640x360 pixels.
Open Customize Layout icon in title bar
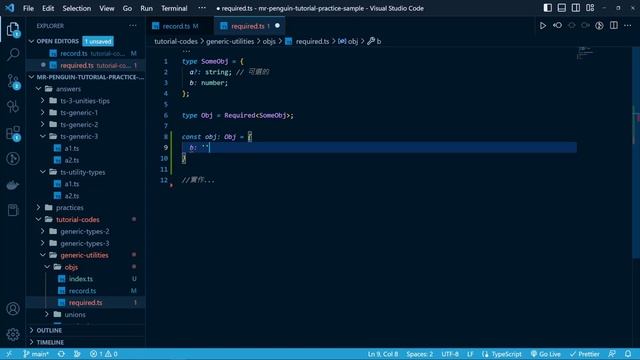(x=590, y=8)
